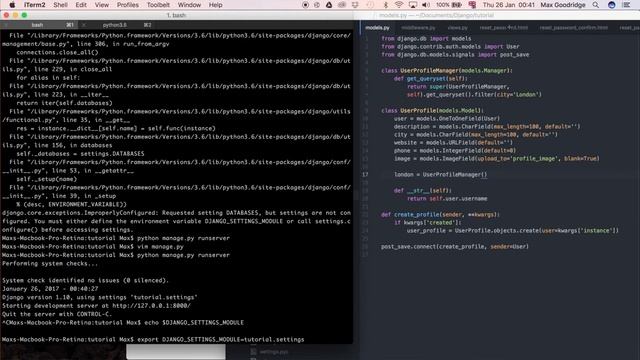
Task: Open the Google Drive menu bar icon
Action: (329, 5)
